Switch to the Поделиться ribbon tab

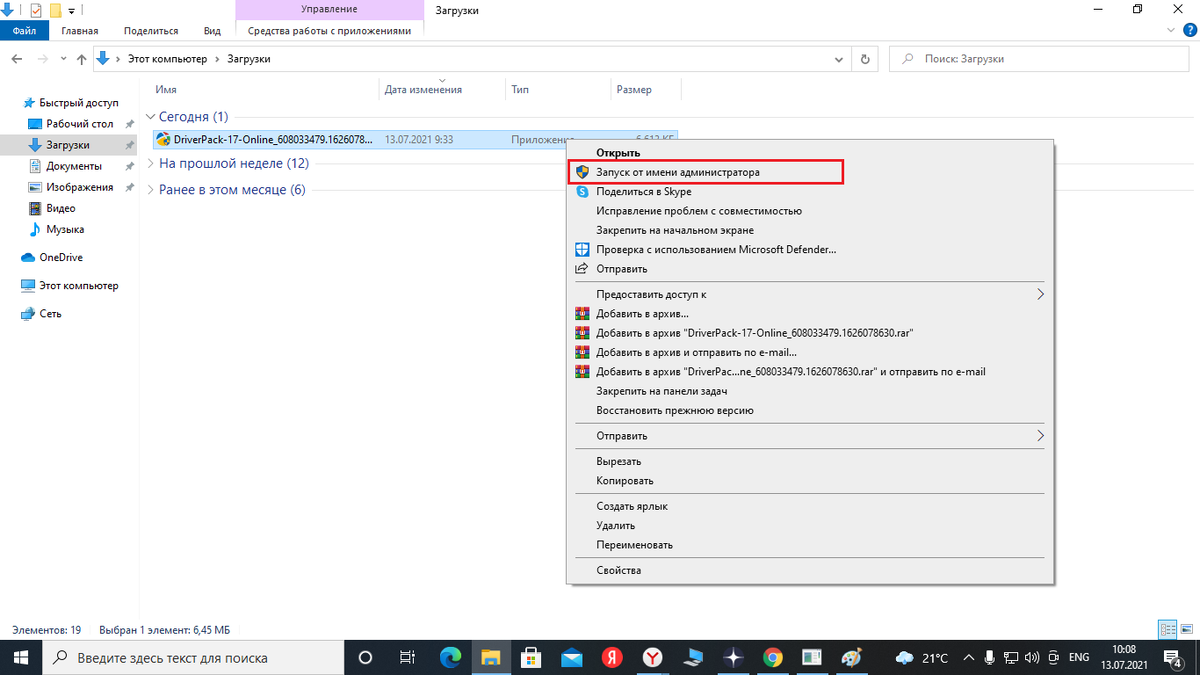(x=151, y=31)
